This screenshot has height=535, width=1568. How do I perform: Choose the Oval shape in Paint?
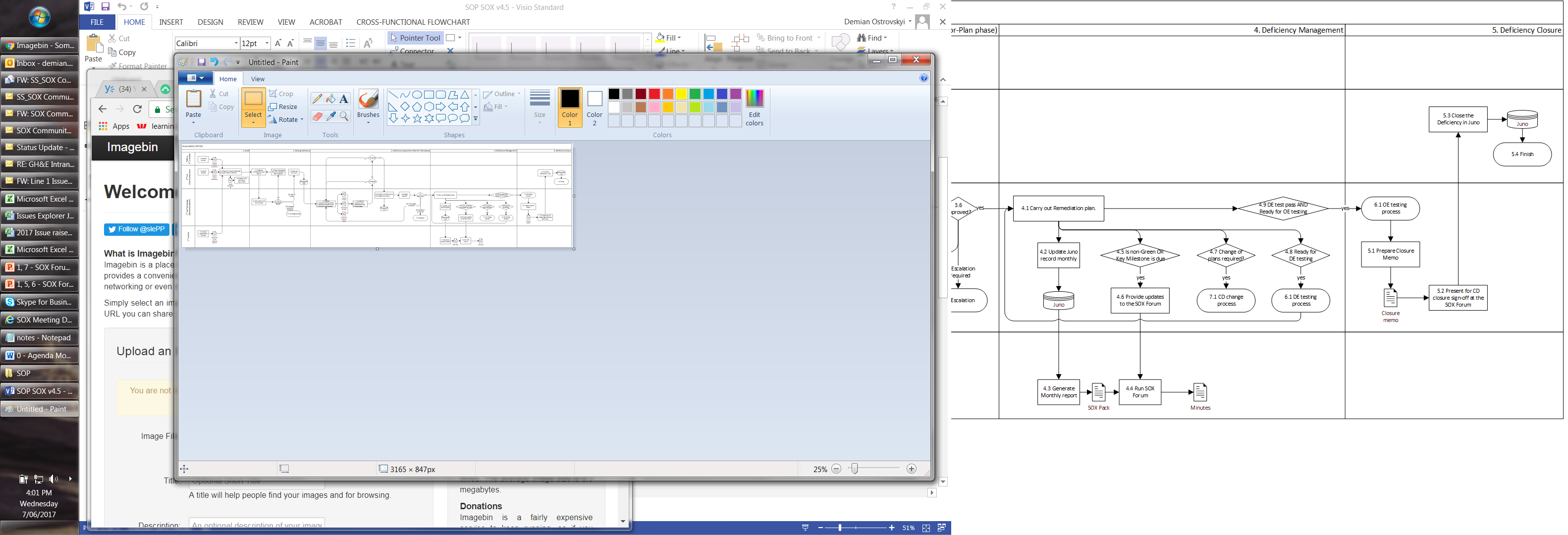pyautogui.click(x=417, y=94)
